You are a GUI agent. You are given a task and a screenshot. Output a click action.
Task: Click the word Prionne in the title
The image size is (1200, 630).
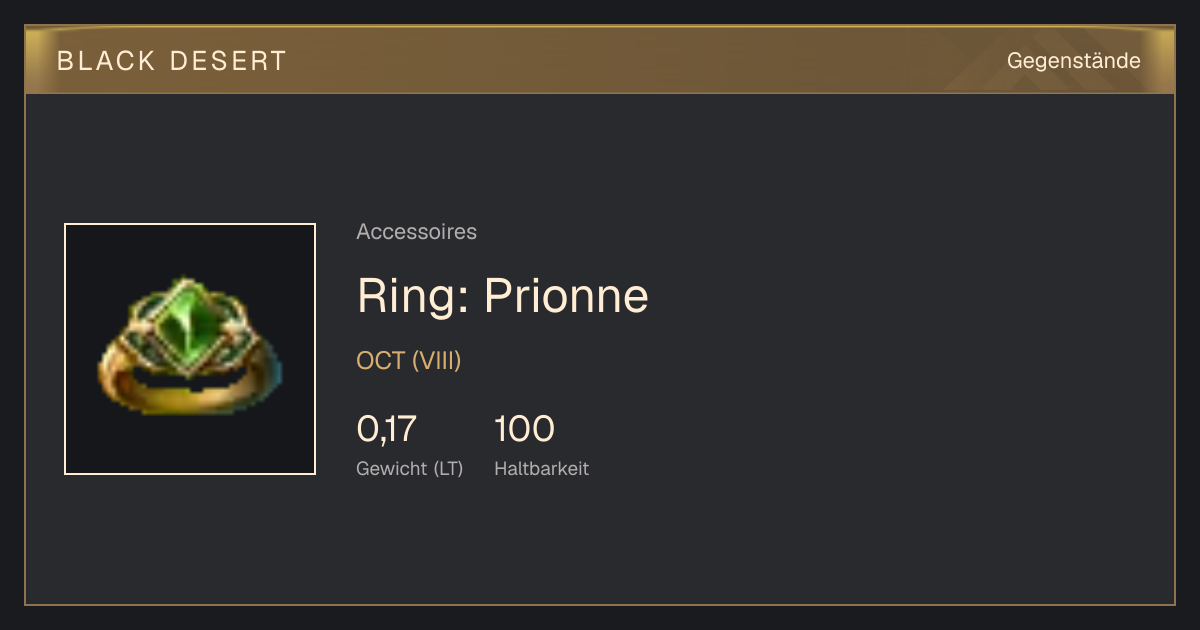click(x=566, y=296)
